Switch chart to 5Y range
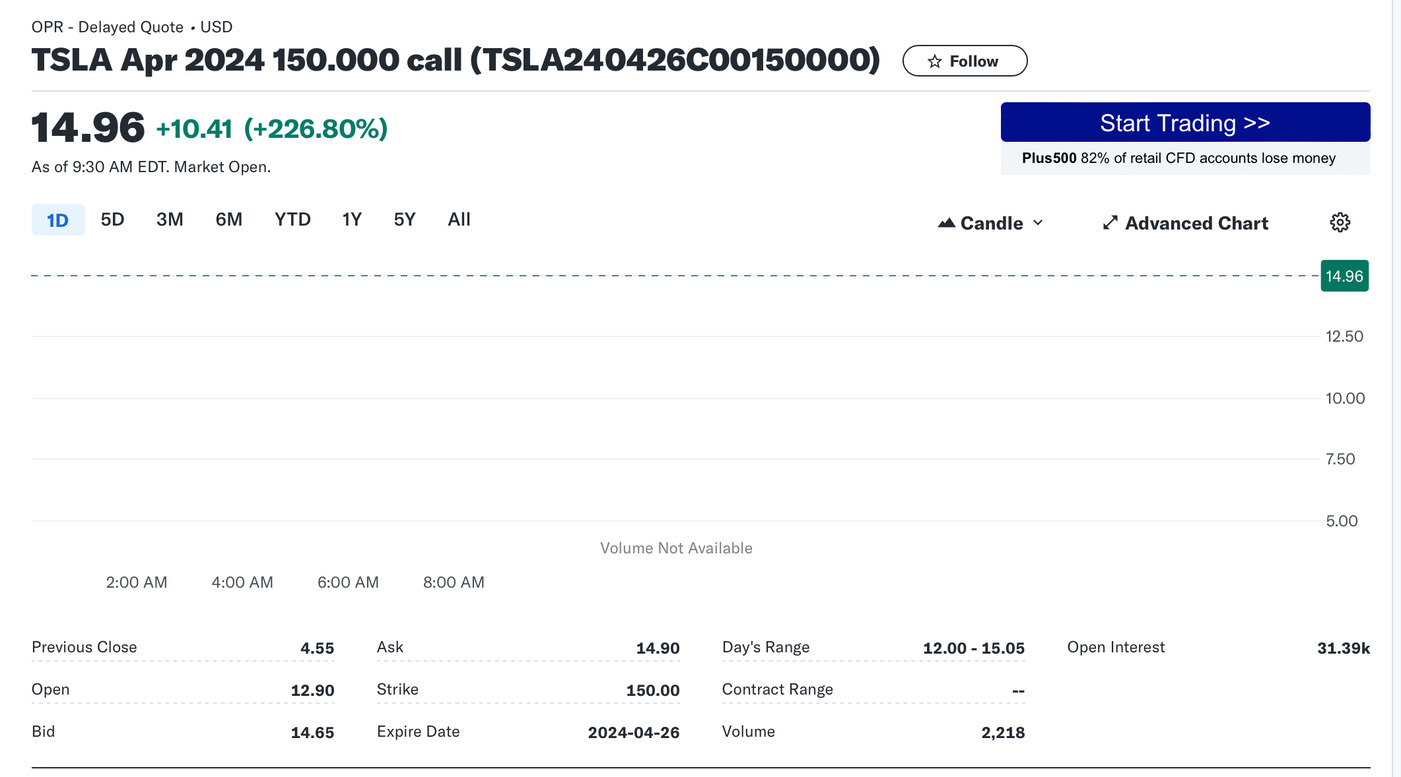Viewport: 1401px width, 777px height. coord(404,219)
